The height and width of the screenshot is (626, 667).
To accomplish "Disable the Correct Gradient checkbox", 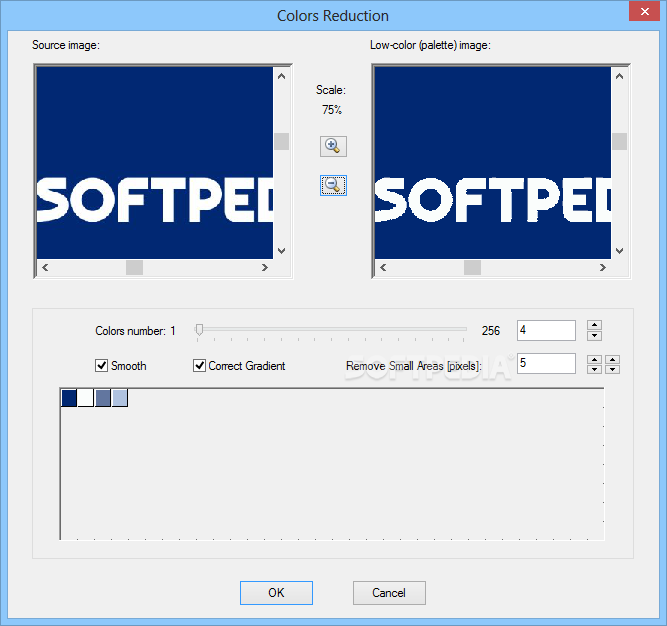I will point(199,365).
